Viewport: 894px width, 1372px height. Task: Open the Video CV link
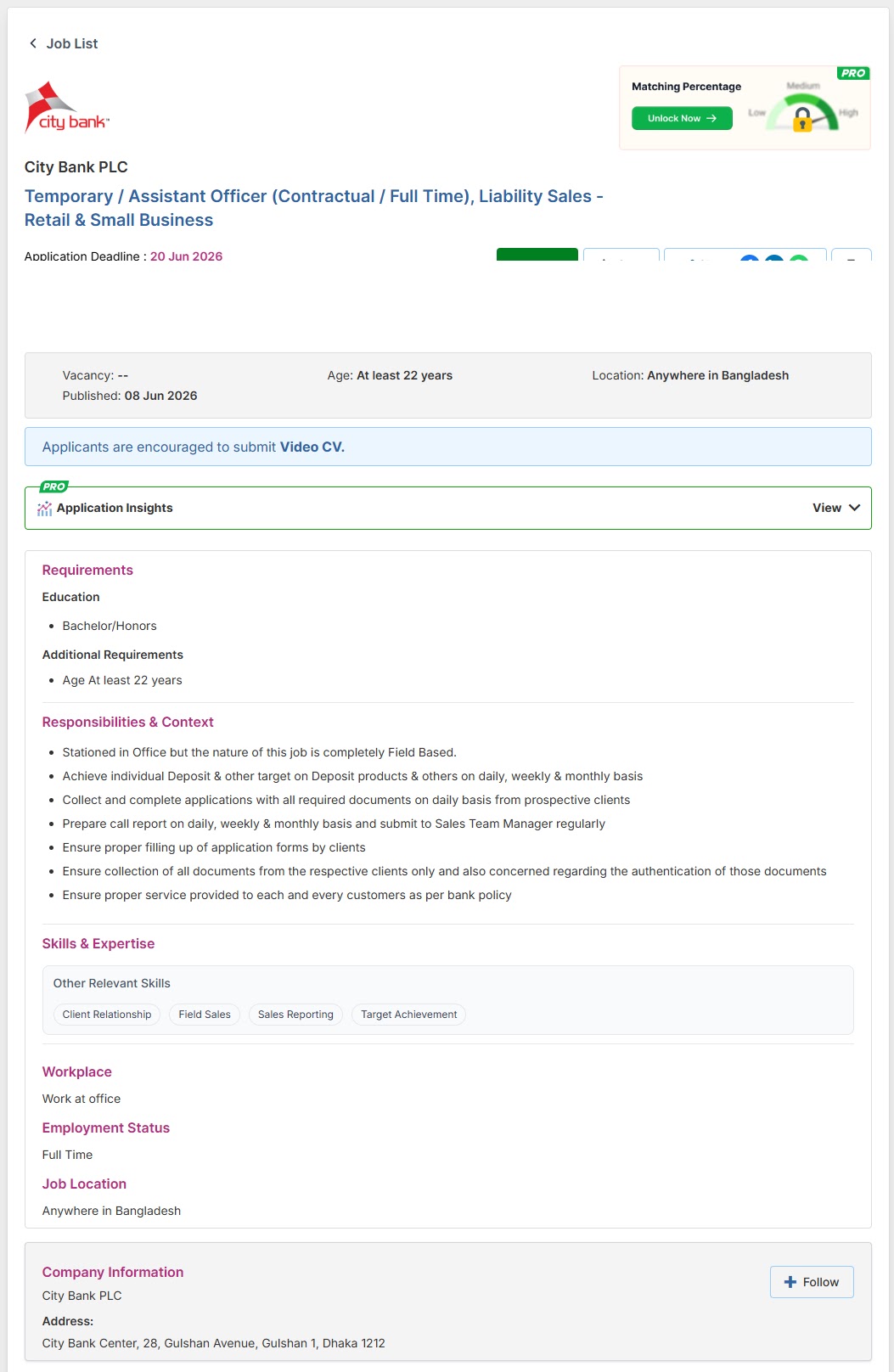tap(312, 447)
